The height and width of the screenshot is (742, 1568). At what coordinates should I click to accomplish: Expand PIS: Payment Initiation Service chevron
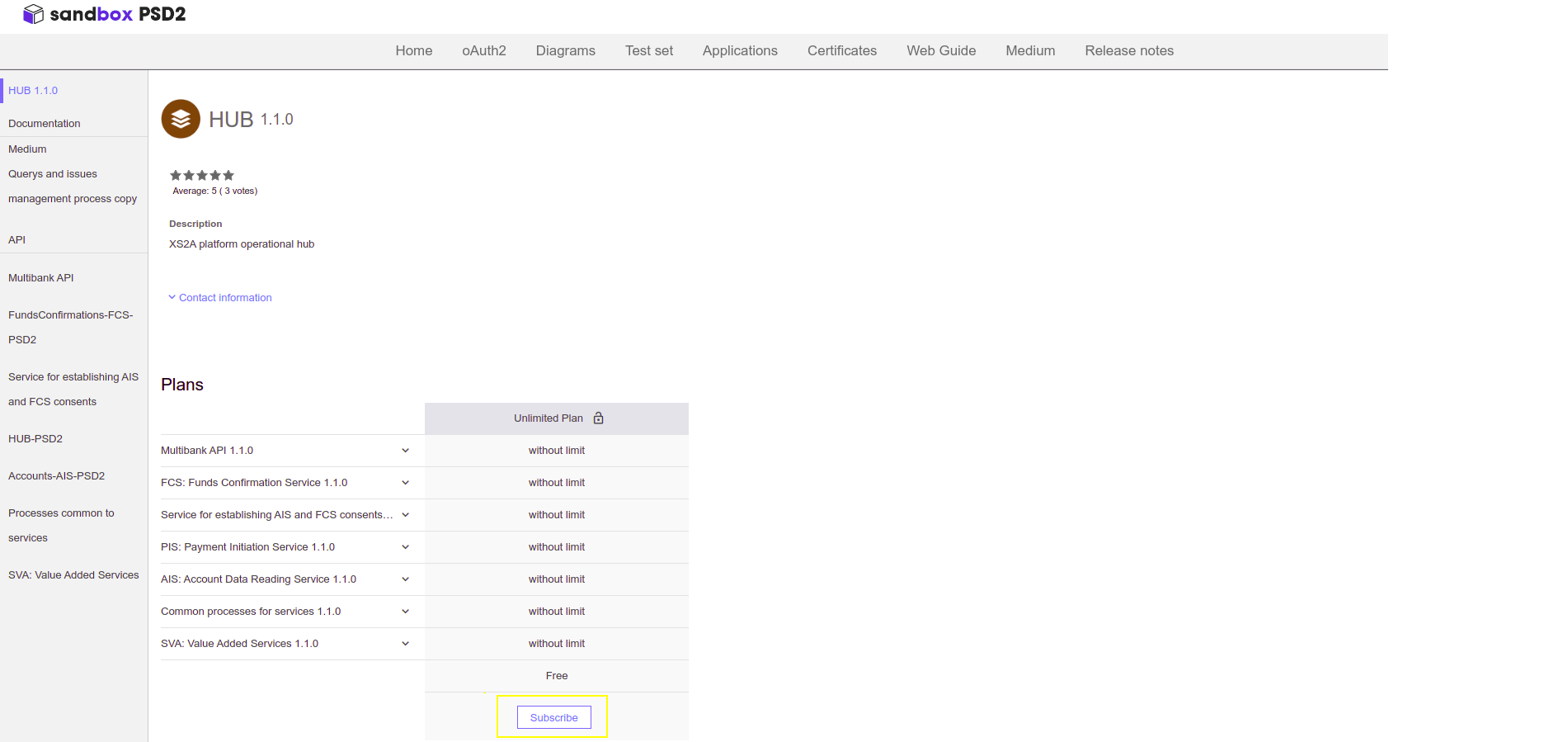click(x=405, y=547)
